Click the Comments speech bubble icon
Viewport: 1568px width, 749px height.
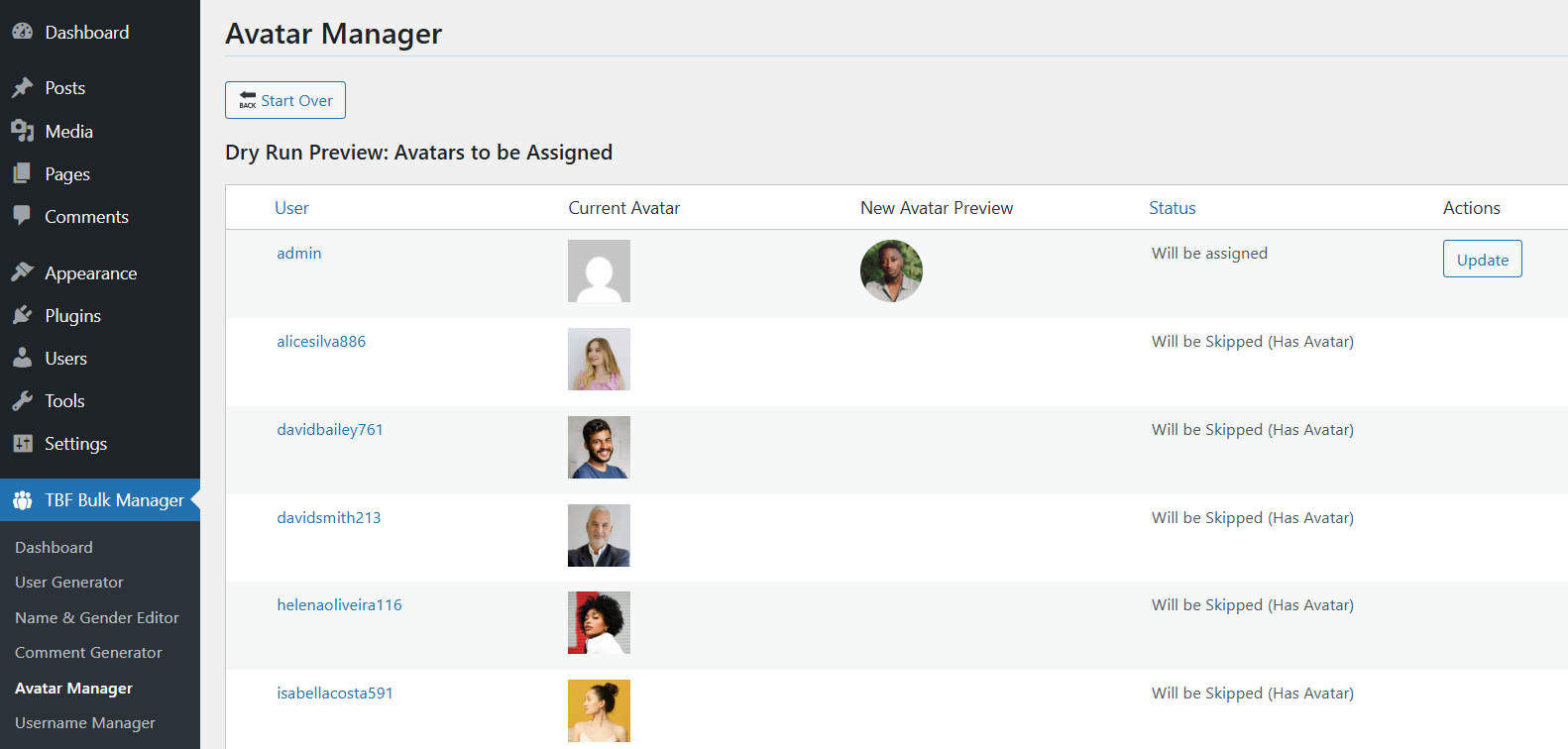(22, 216)
